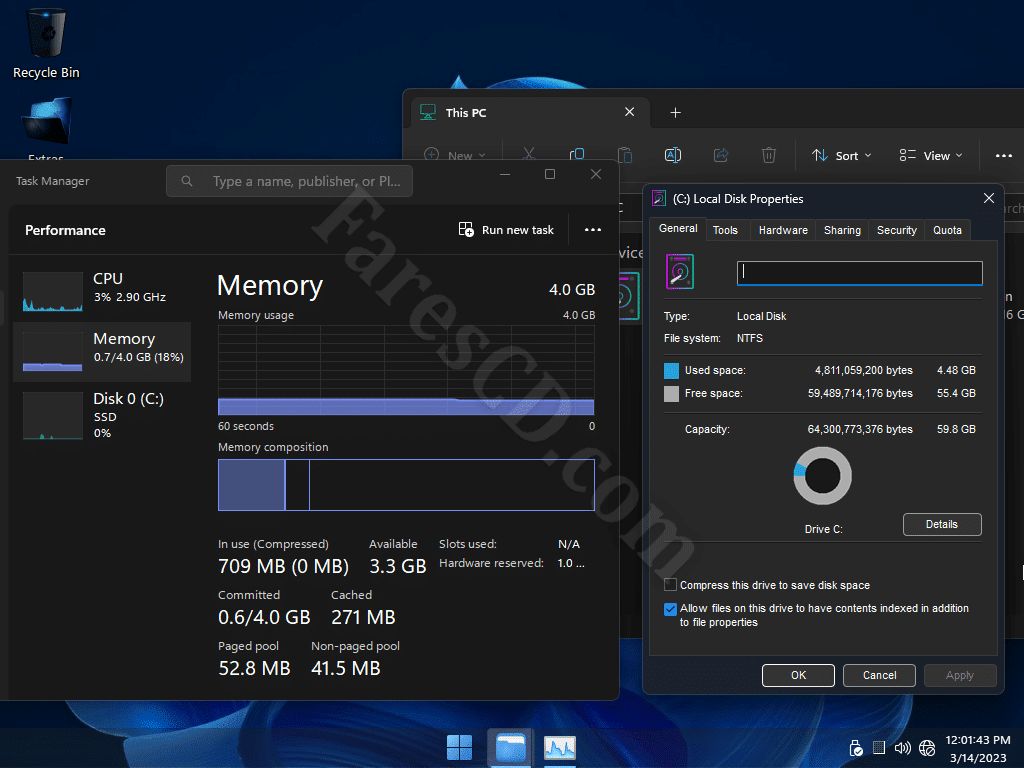The height and width of the screenshot is (768, 1024).
Task: Click the gray Free space color swatch
Action: point(671,394)
